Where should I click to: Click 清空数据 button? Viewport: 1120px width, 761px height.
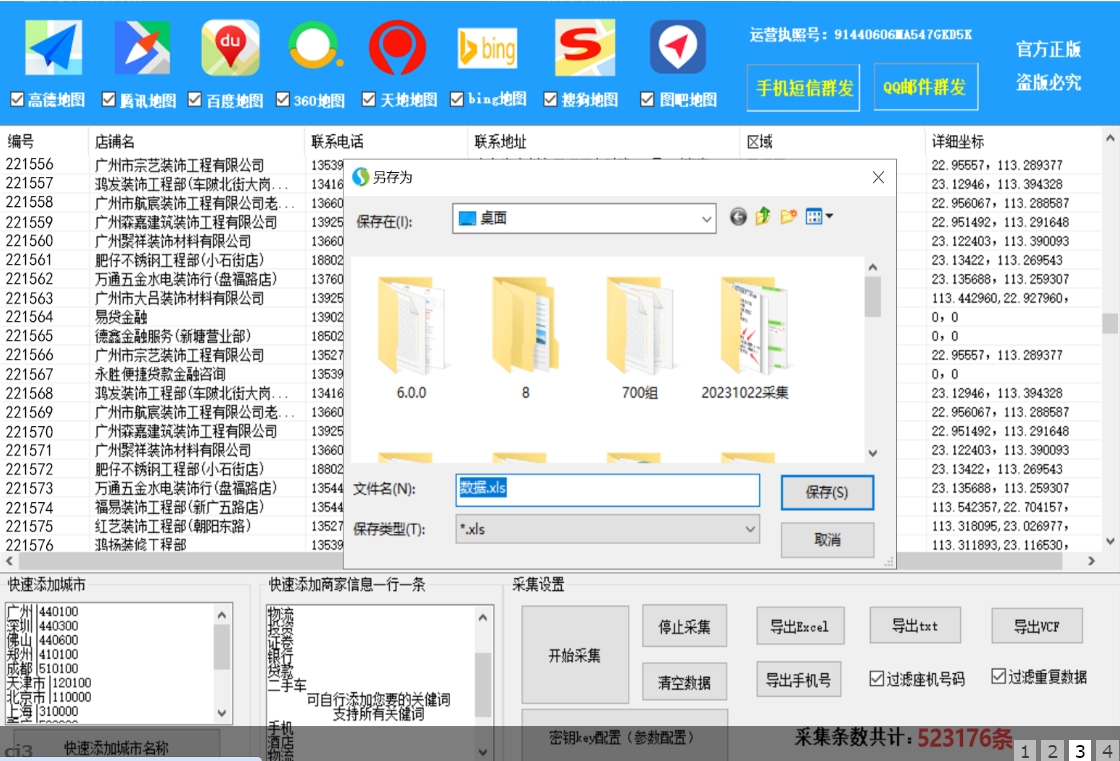(684, 682)
